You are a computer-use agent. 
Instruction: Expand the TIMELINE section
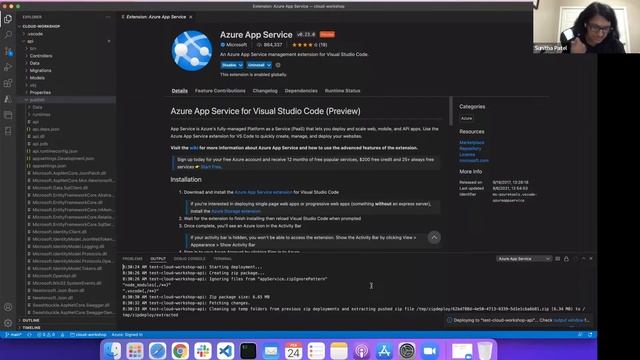(x=31, y=328)
